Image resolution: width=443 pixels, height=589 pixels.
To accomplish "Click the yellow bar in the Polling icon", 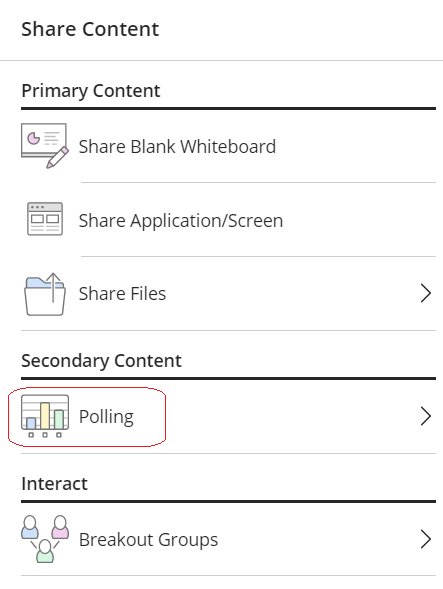I will [45, 415].
